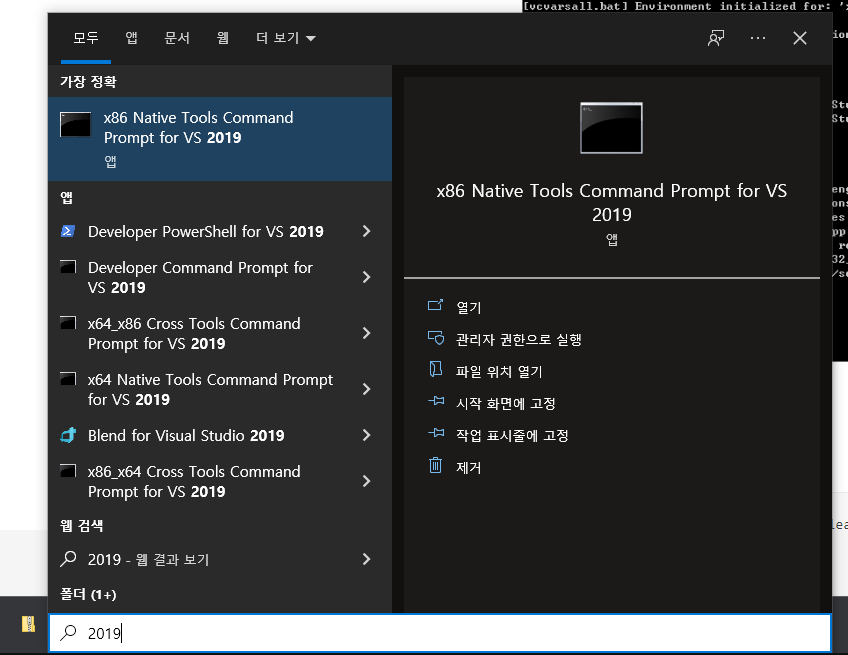848x655 pixels.
Task: Open the feedback person icon in search header
Action: [x=716, y=38]
